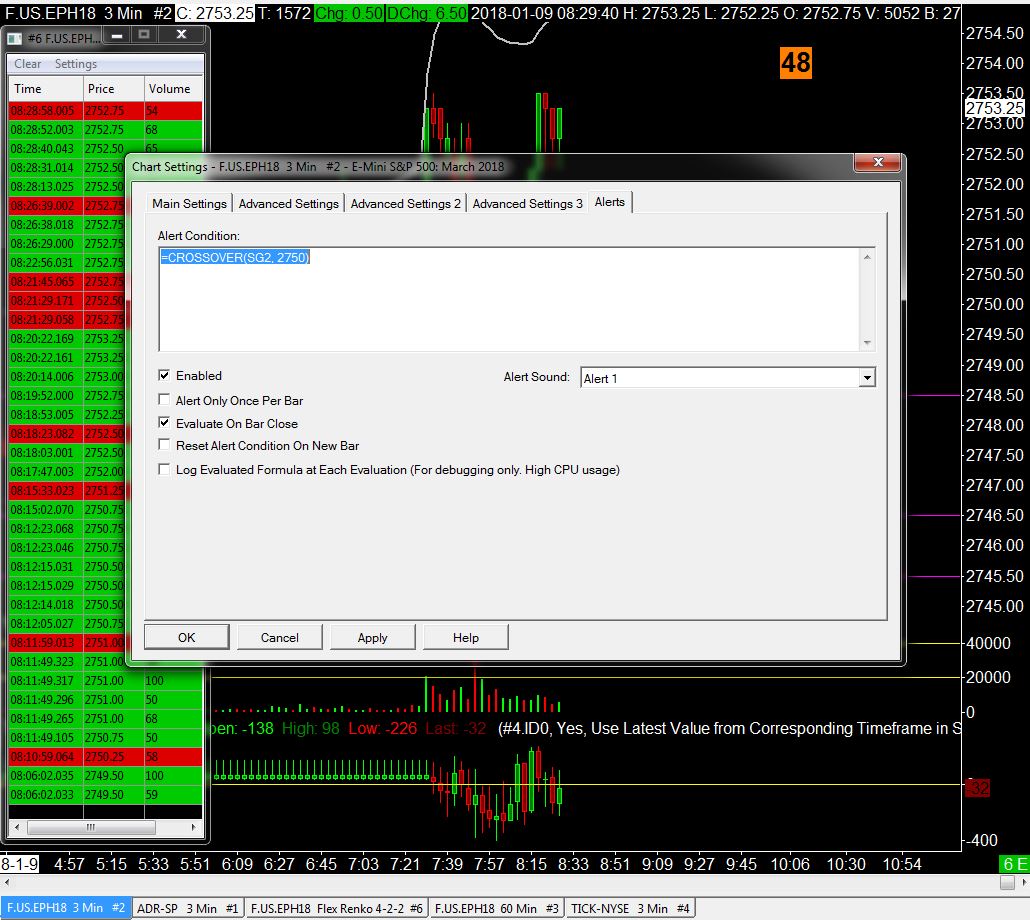Click the chart scrollbar thumb at right end
This screenshot has width=1030, height=920.
pyautogui.click(x=1007, y=883)
